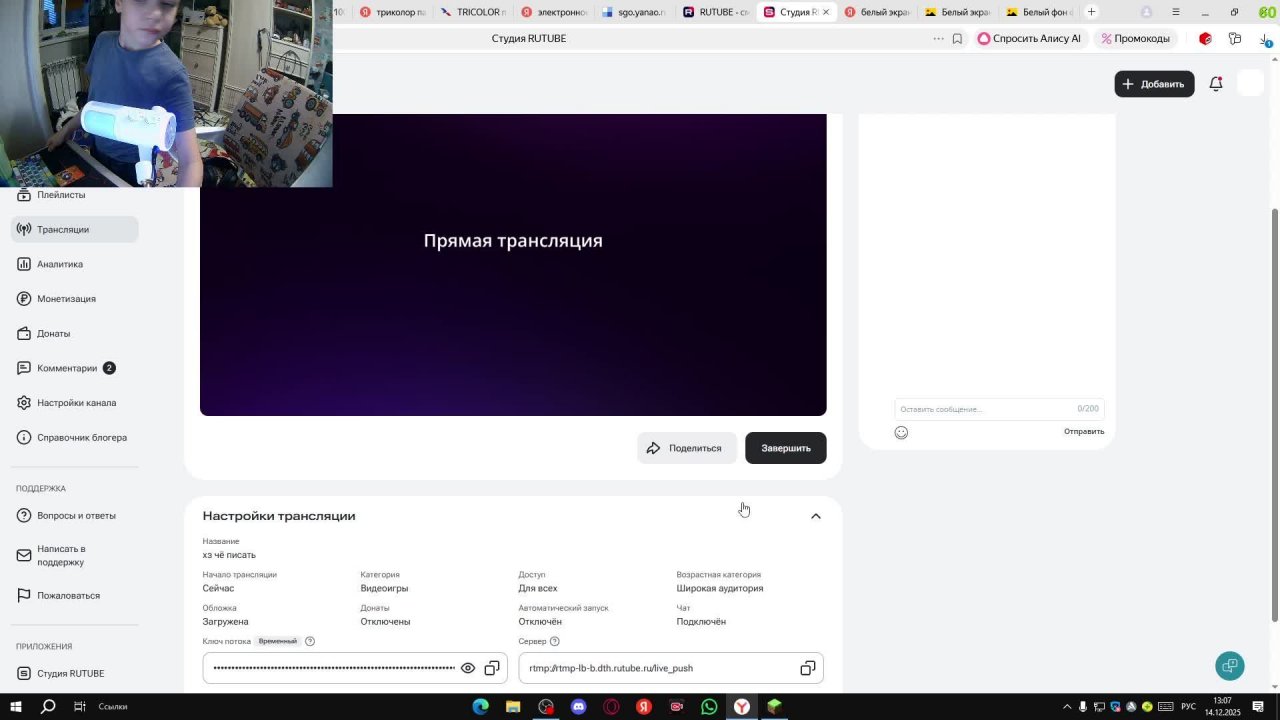Copy the stream key

[x=492, y=668]
